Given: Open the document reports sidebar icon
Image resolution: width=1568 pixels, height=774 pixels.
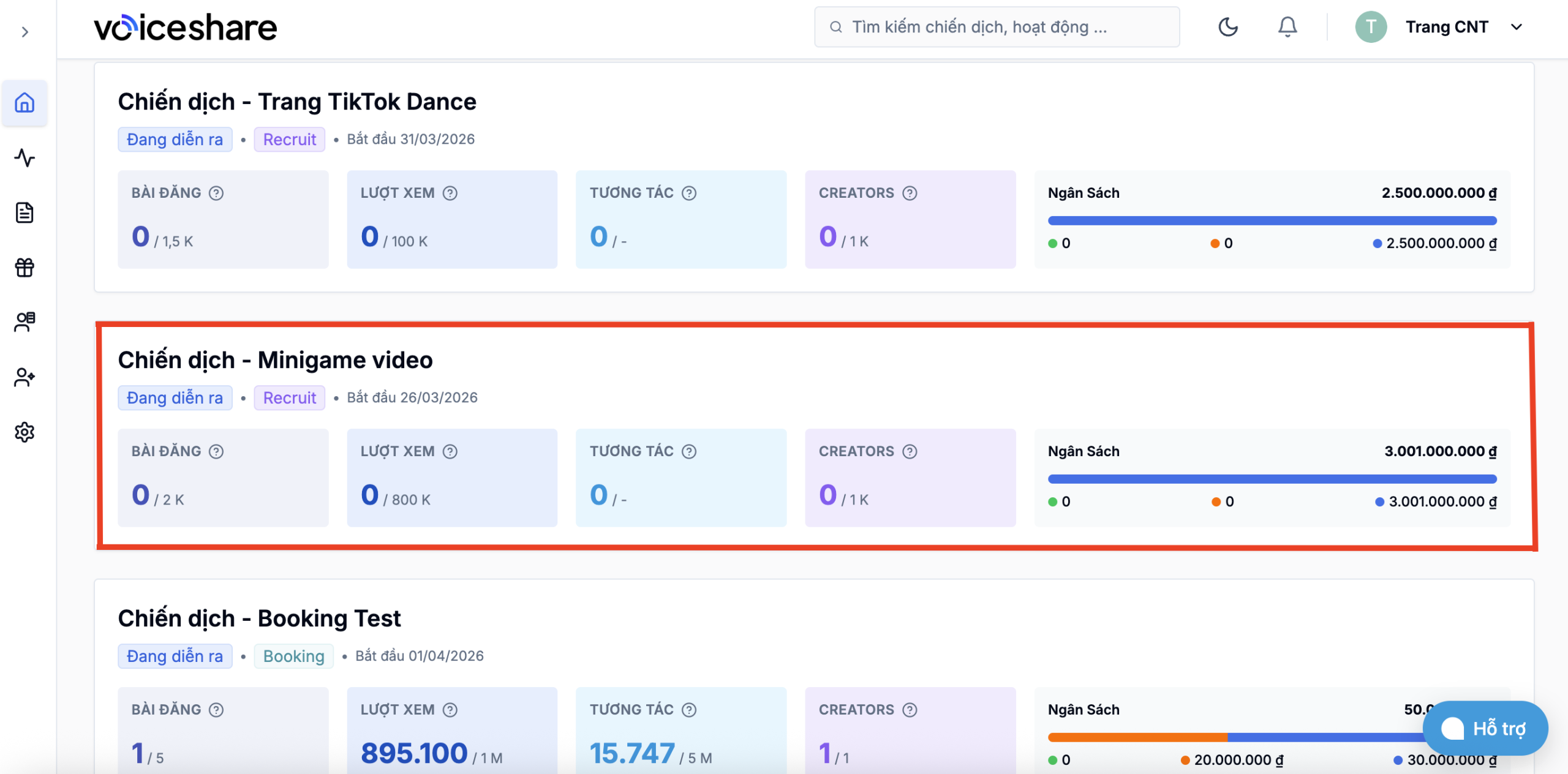Looking at the screenshot, I should click(24, 212).
